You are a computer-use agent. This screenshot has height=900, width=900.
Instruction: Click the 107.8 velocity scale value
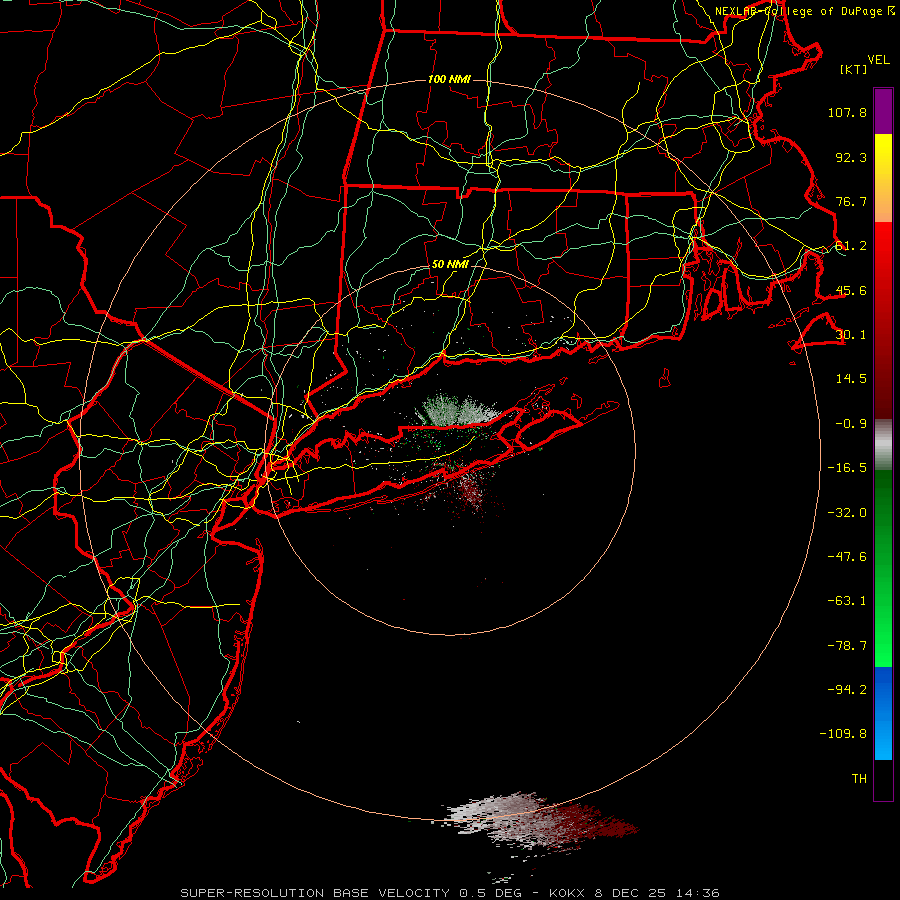coord(847,112)
